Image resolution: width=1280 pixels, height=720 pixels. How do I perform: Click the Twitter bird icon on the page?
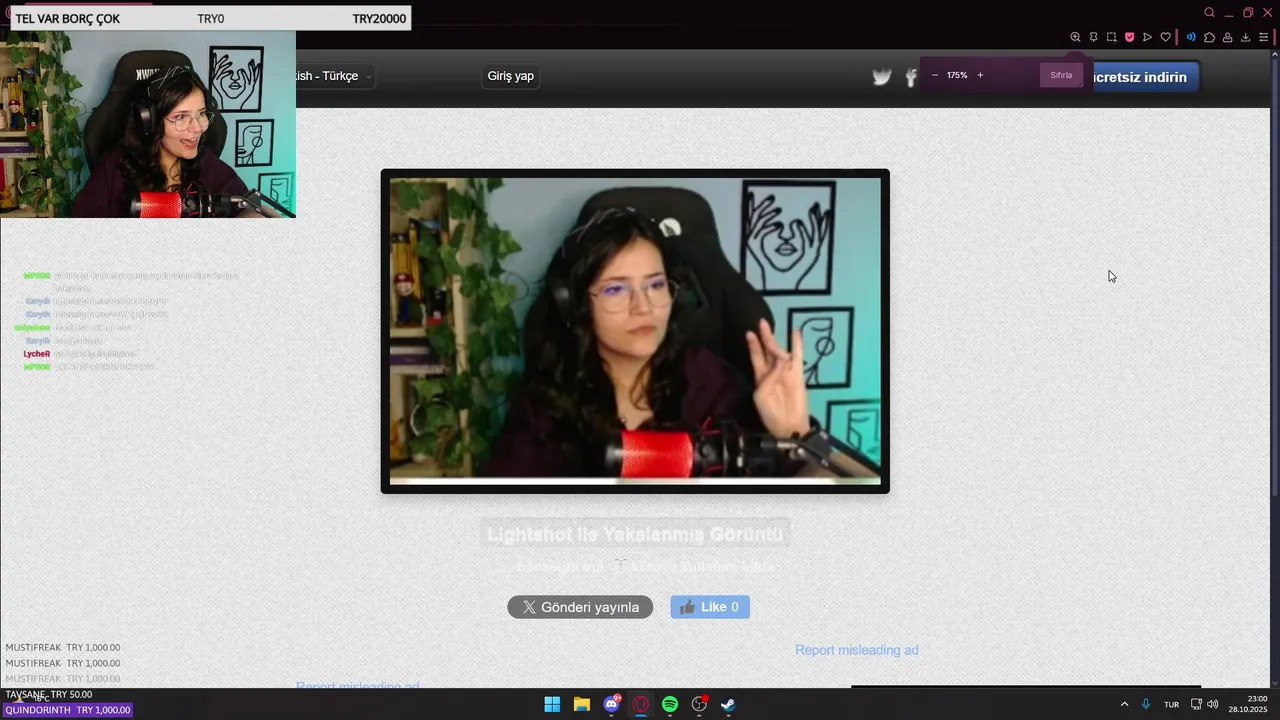pos(881,77)
